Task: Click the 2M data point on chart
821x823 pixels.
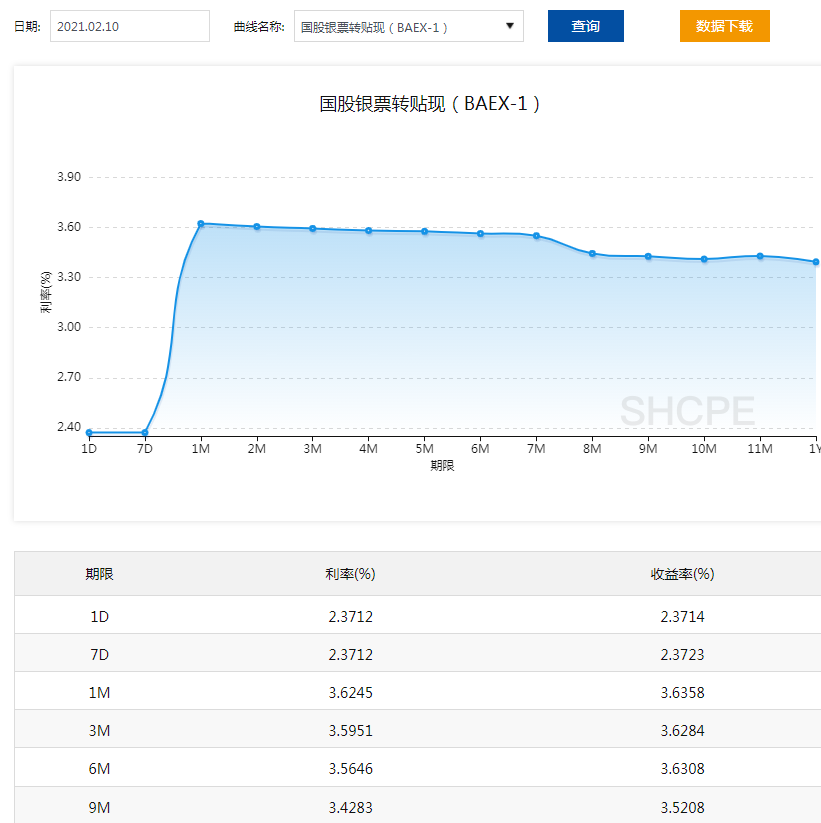Action: pyautogui.click(x=257, y=227)
